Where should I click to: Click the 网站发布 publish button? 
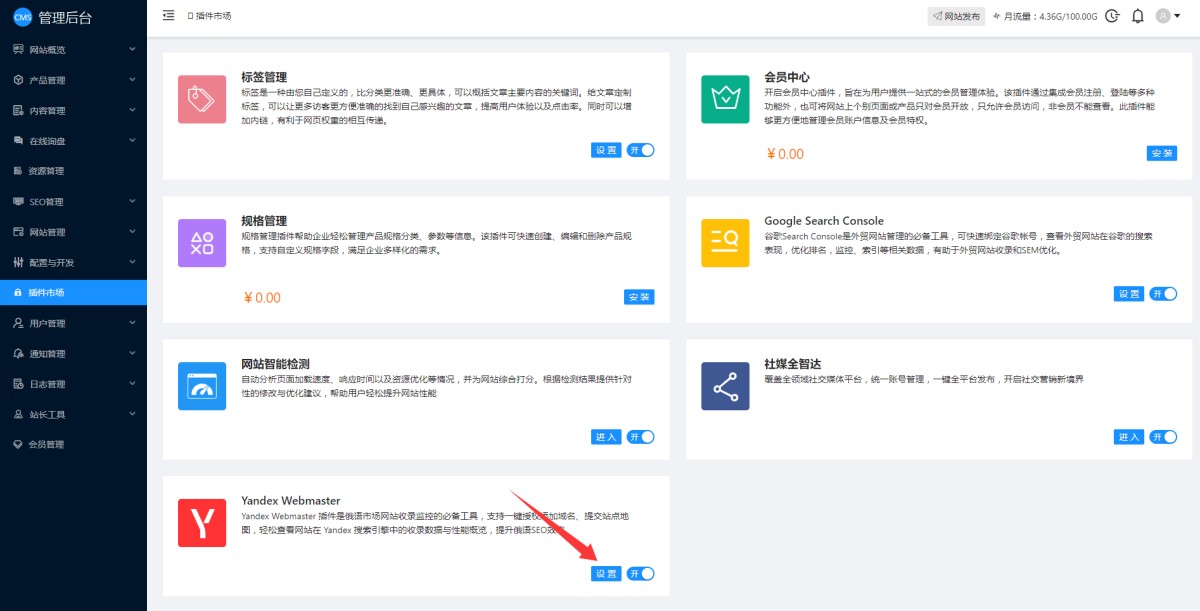pos(956,16)
